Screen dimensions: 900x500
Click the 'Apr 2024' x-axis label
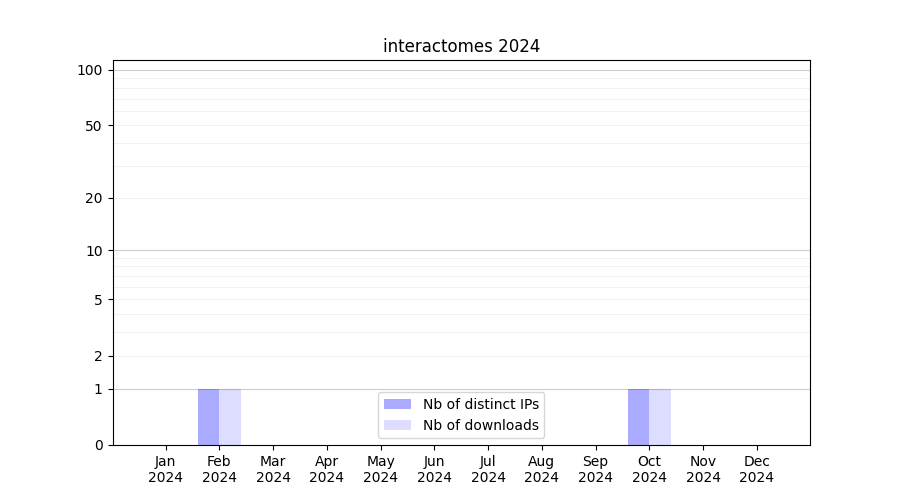coord(326,469)
